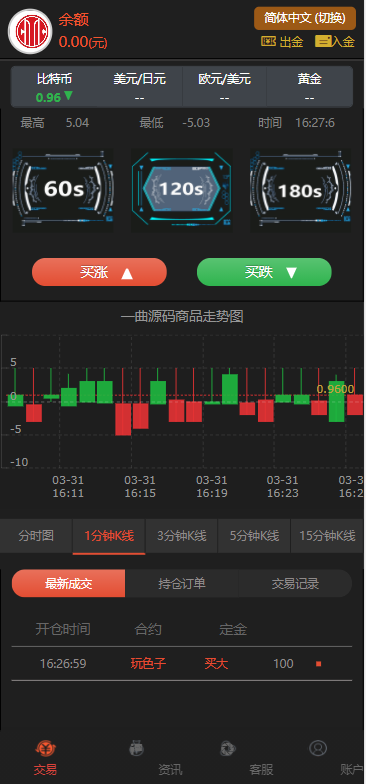Tap the 买涨 buy up button
The height and width of the screenshot is (784, 366).
point(99,272)
